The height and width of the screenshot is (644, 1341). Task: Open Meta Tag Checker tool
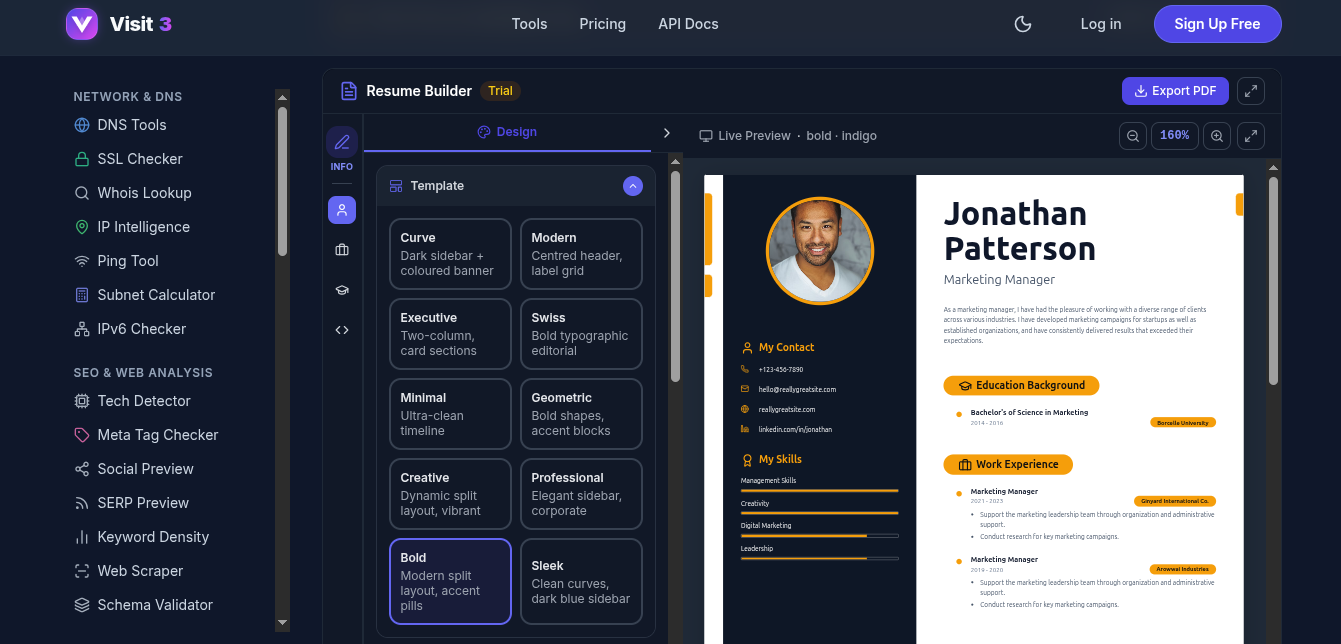click(x=145, y=435)
